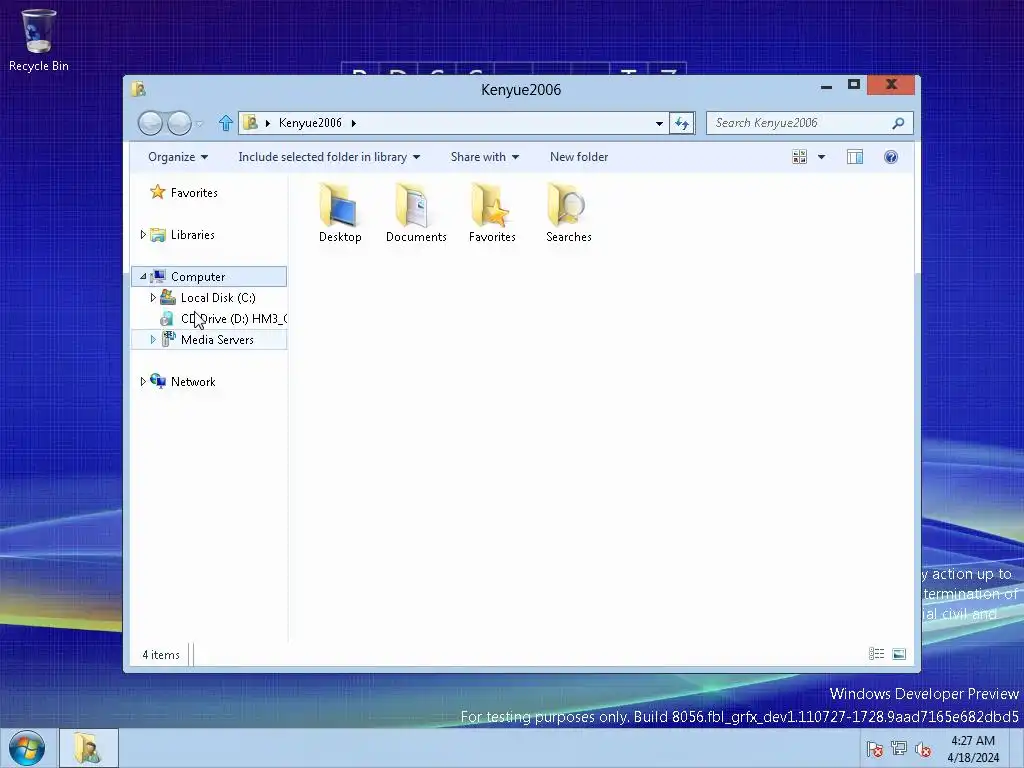Image resolution: width=1024 pixels, height=768 pixels.
Task: Go up one folder level
Action: click(225, 123)
